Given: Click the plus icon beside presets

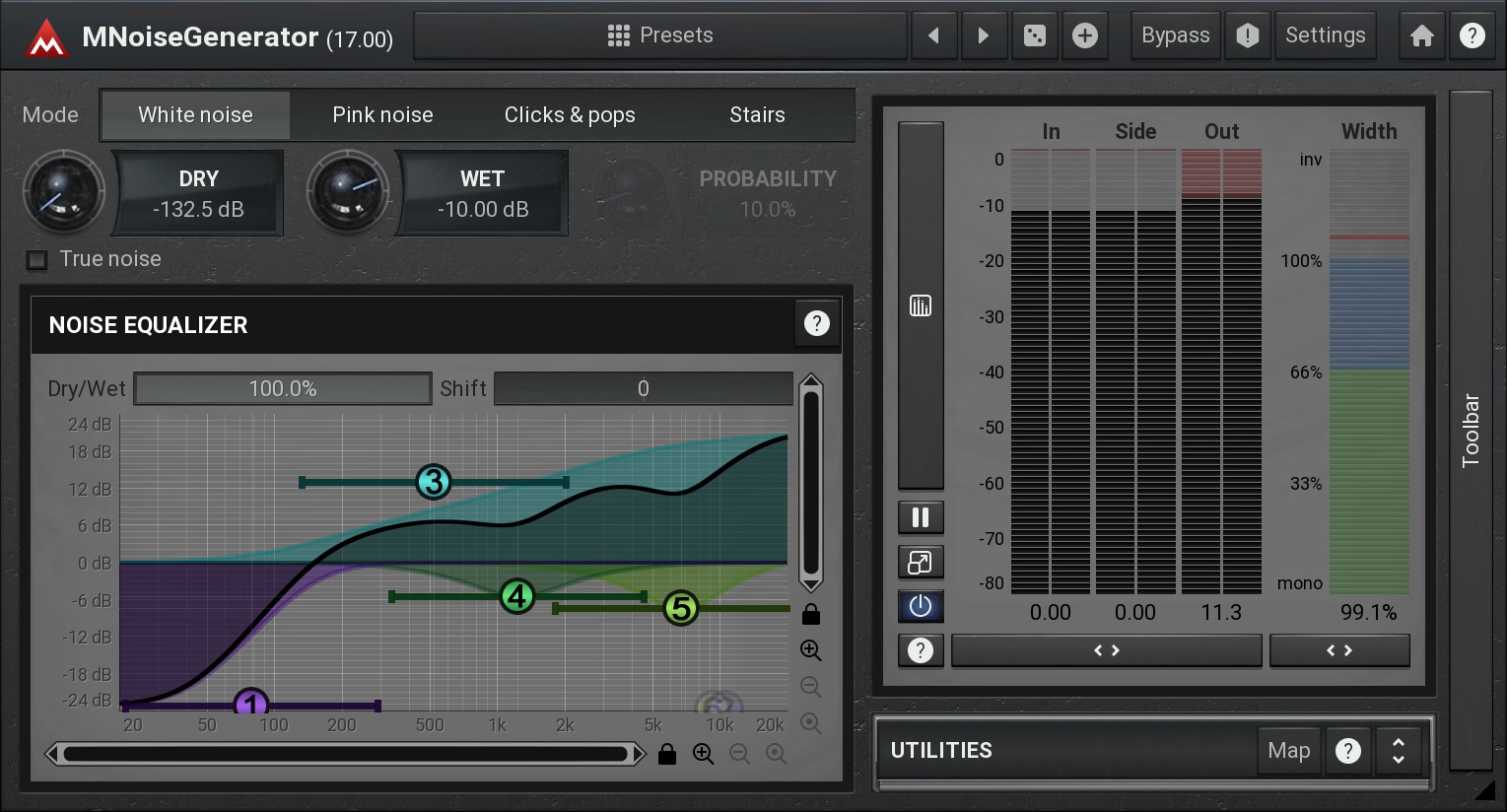Looking at the screenshot, I should pos(1084,36).
